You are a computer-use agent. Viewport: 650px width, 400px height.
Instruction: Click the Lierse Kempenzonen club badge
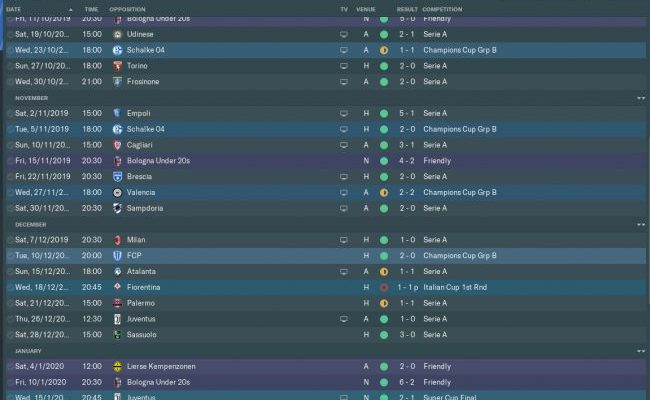[117, 366]
